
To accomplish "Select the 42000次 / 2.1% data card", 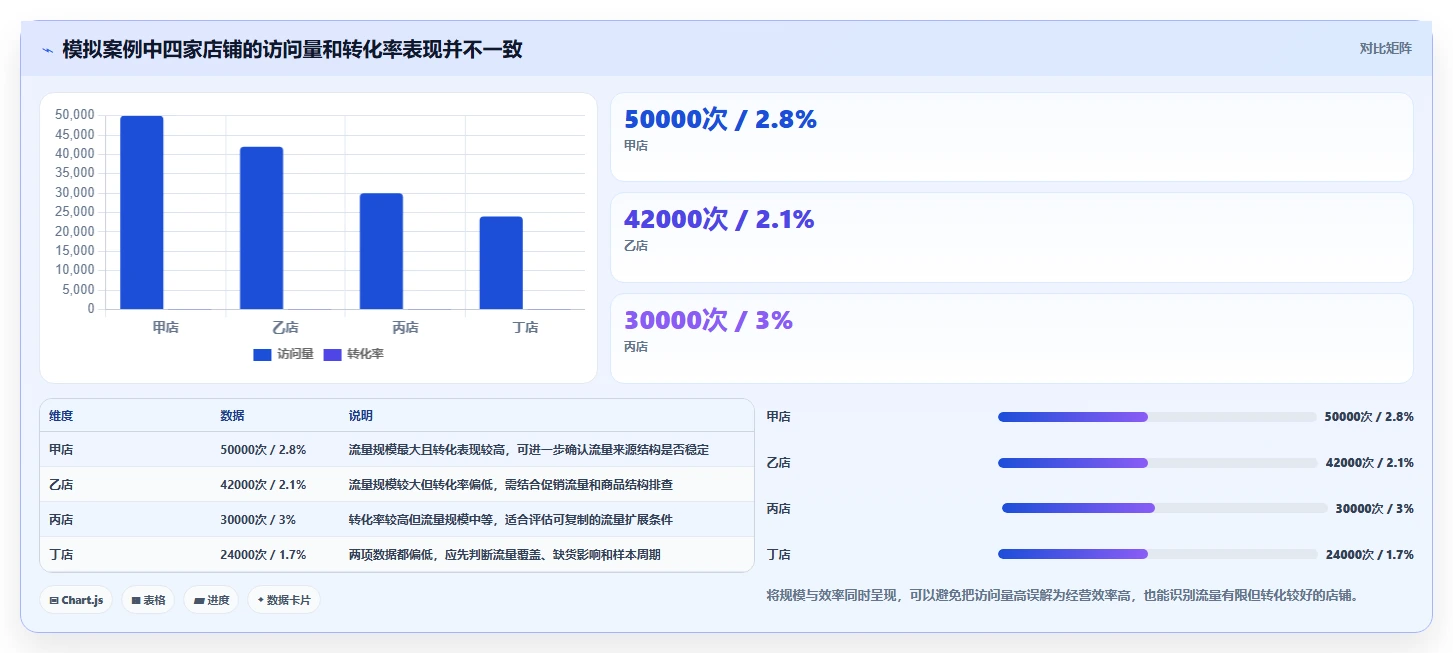I will (x=1011, y=237).
